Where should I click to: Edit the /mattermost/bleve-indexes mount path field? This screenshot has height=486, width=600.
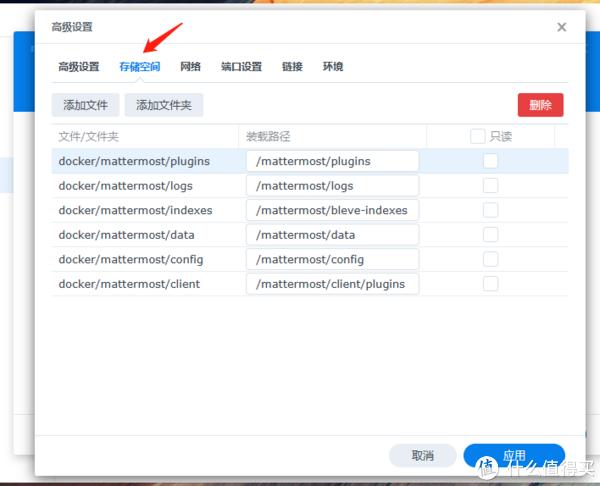tap(333, 210)
